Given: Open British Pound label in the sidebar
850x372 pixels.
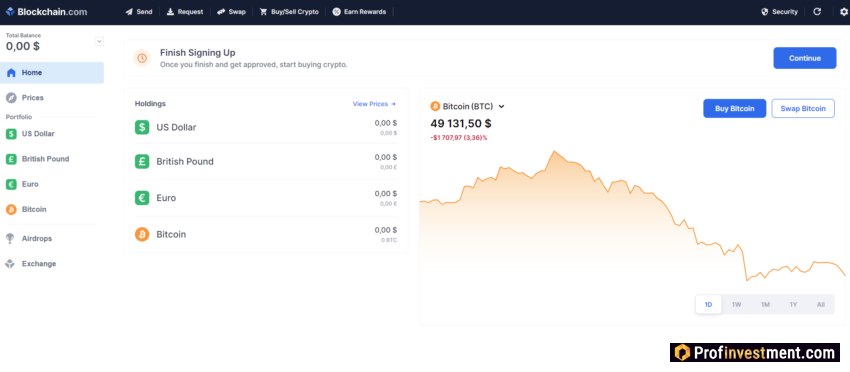Looking at the screenshot, I should tap(46, 159).
